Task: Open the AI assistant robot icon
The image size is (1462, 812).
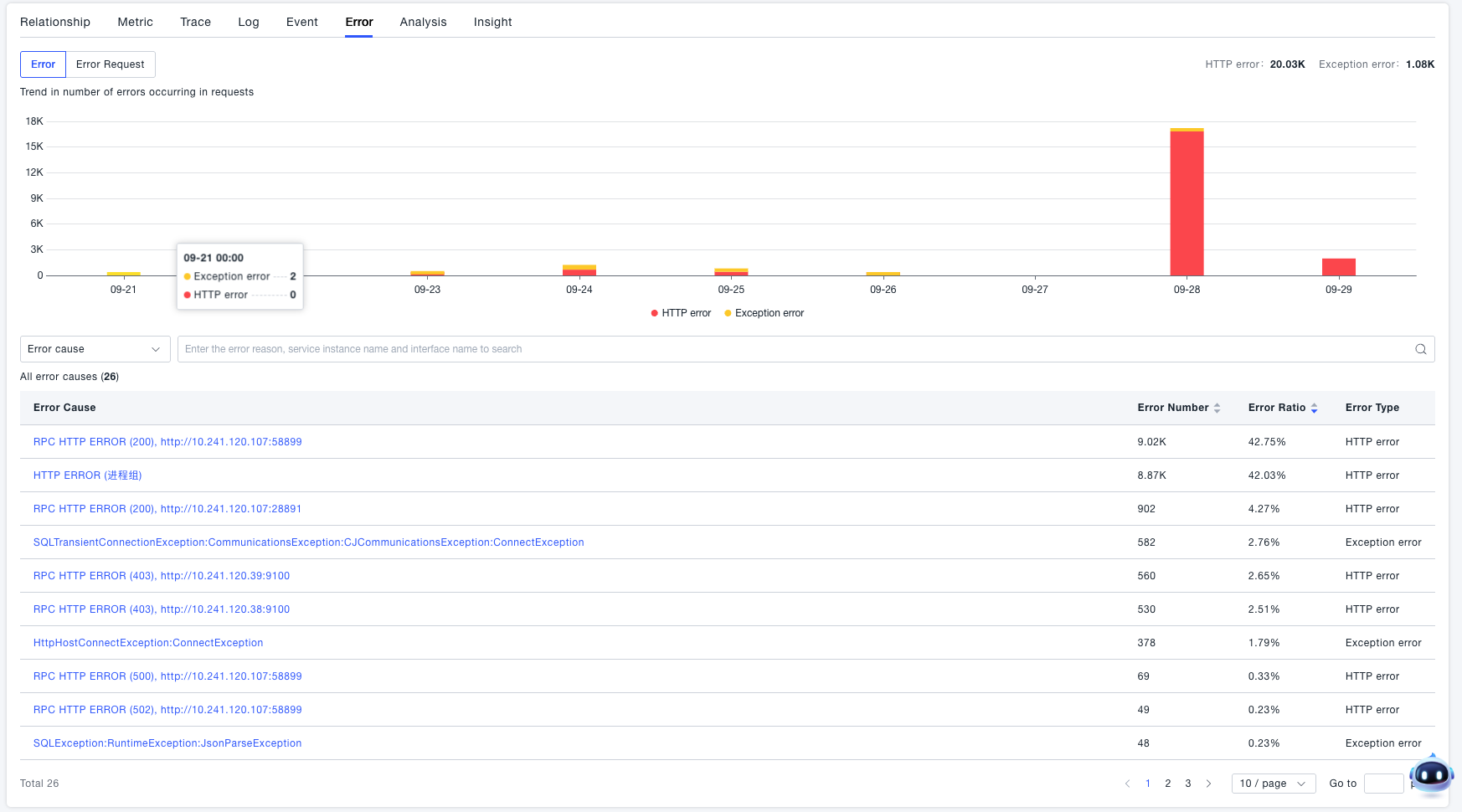Action: tap(1431, 775)
